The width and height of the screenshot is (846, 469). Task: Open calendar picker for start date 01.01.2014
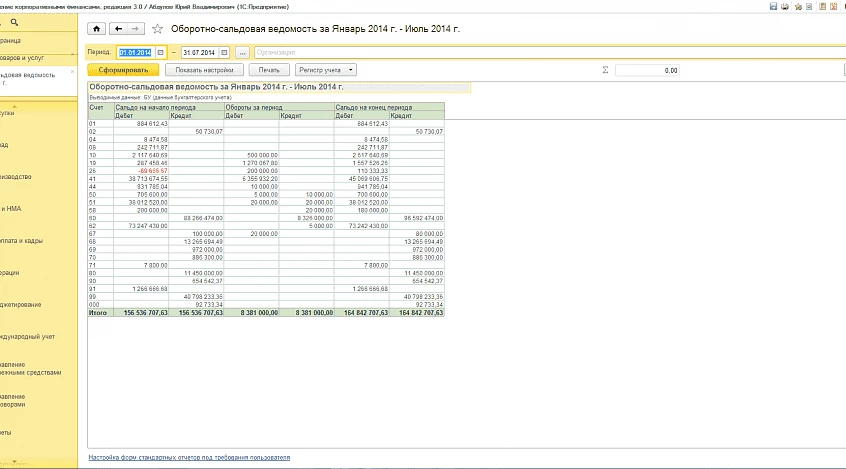(160, 52)
